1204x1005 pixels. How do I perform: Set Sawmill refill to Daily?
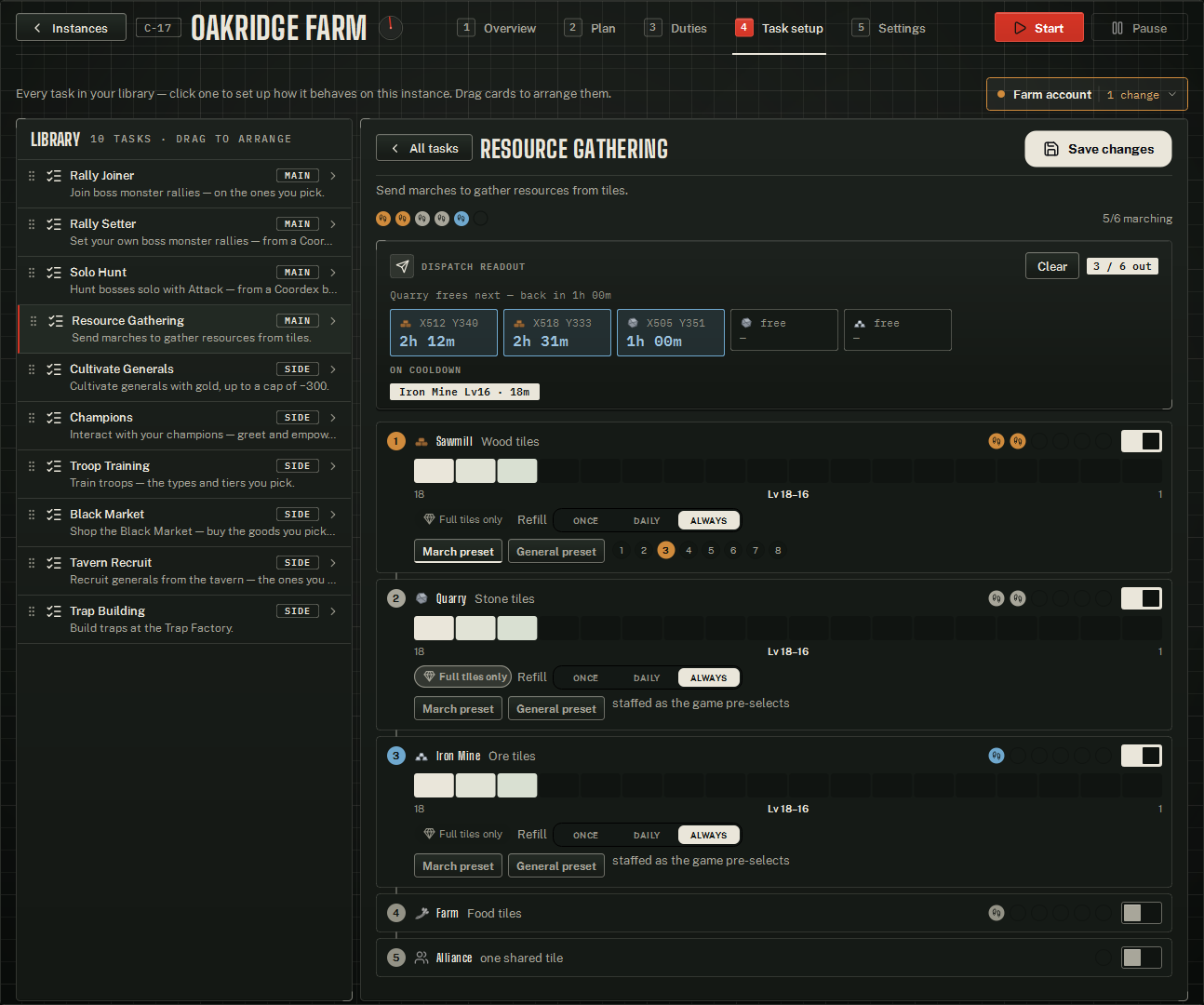coord(647,521)
